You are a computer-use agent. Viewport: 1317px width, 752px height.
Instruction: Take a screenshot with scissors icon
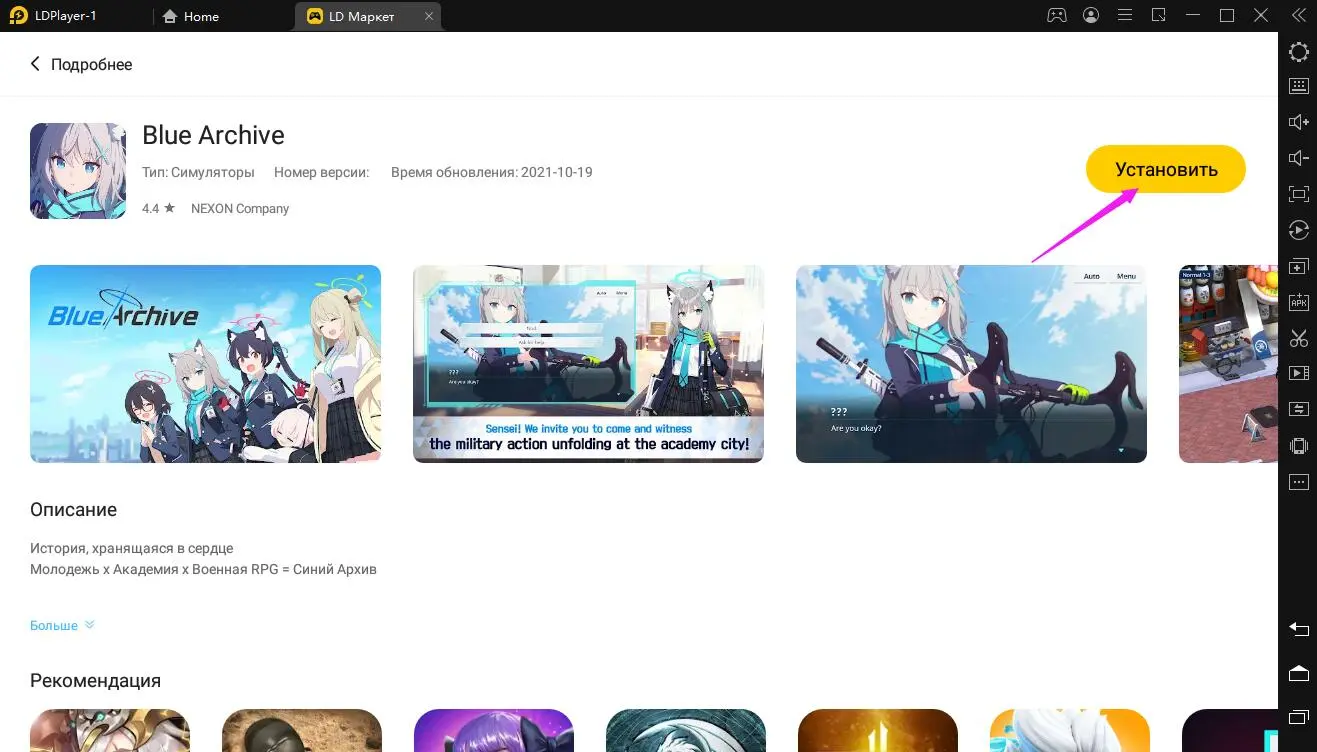point(1298,338)
